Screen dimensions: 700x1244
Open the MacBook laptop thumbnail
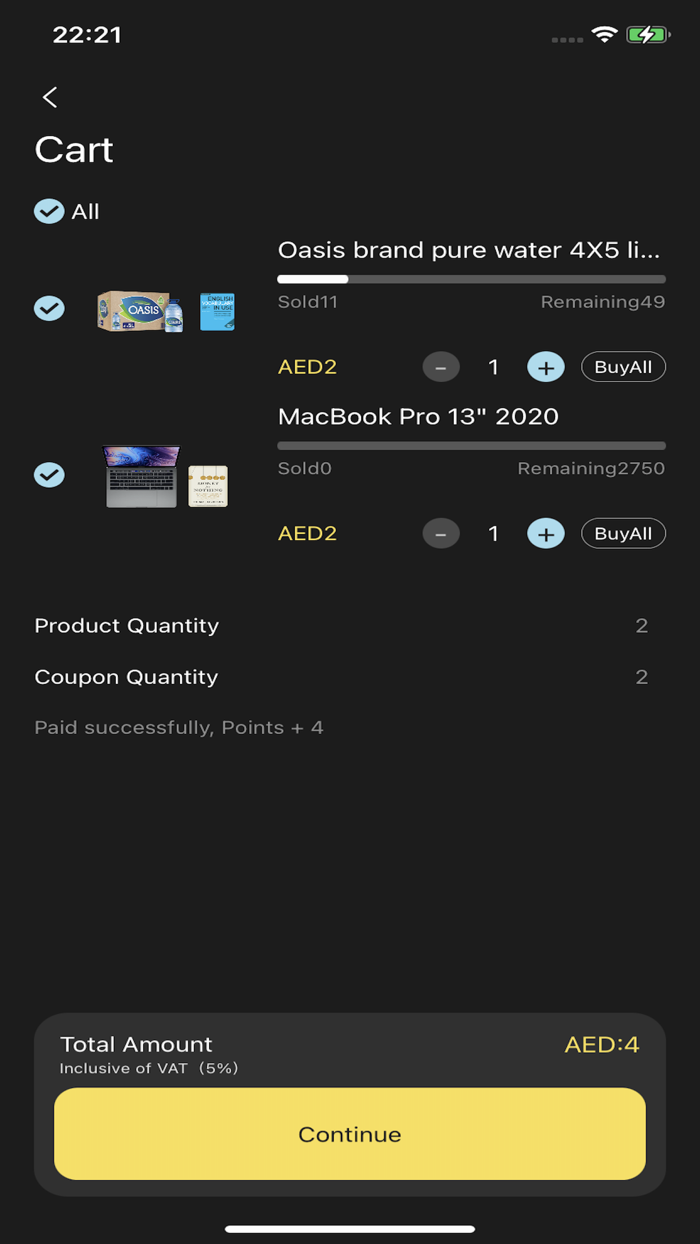(142, 476)
